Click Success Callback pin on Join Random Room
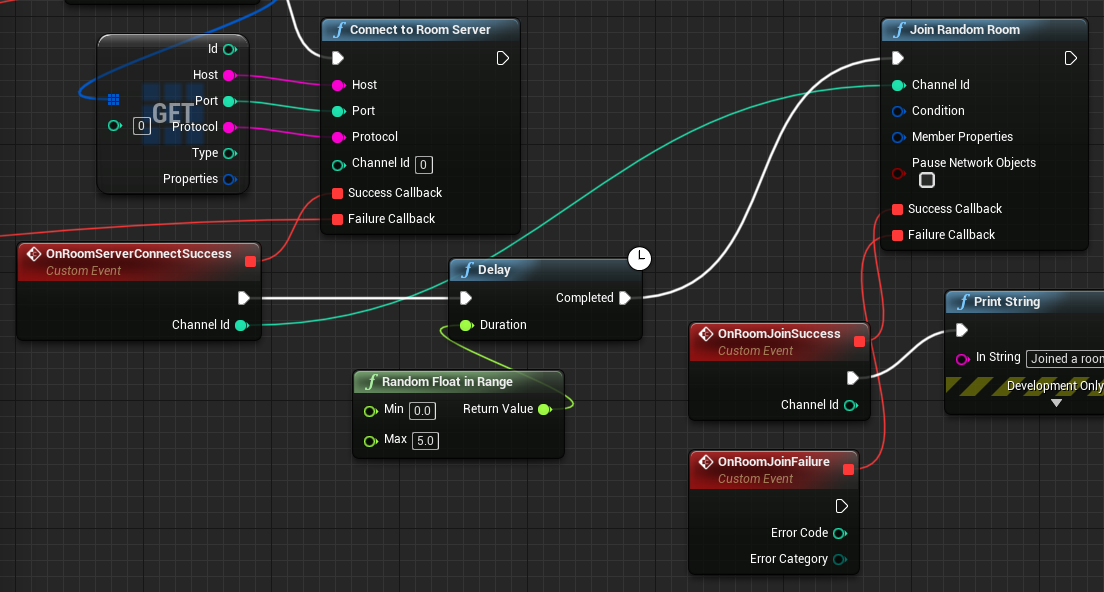The width and height of the screenshot is (1104, 592). click(897, 209)
